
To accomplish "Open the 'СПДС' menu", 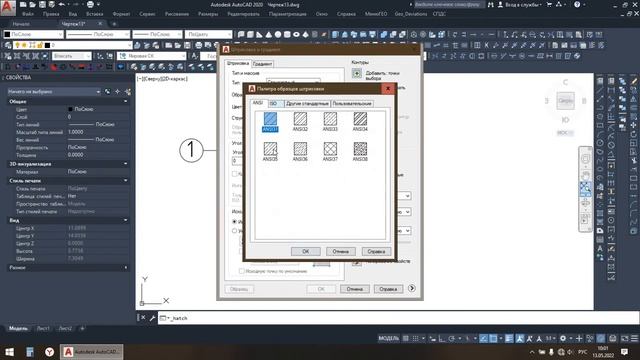I will [x=439, y=14].
